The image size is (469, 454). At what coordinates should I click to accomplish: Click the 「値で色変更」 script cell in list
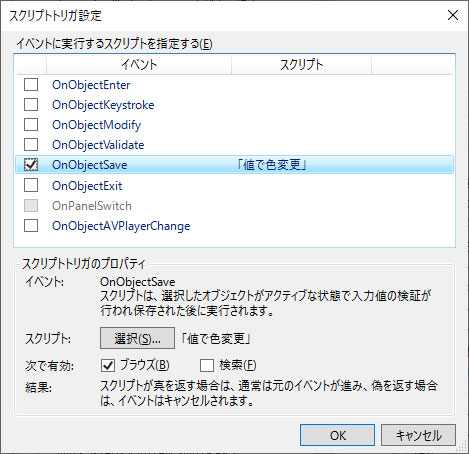click(x=272, y=165)
